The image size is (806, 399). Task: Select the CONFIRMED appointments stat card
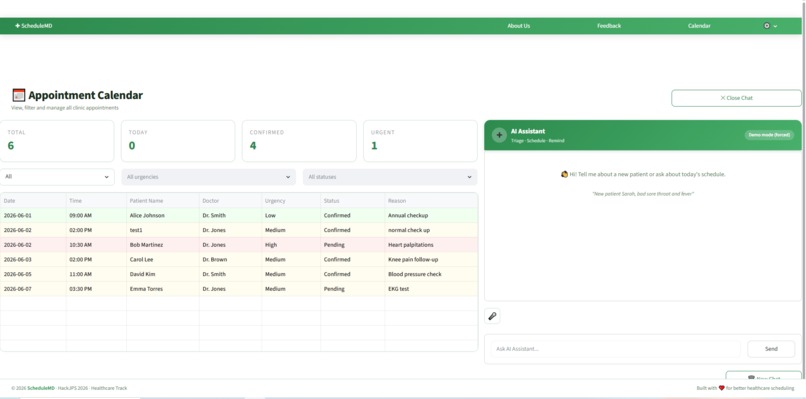(x=299, y=141)
